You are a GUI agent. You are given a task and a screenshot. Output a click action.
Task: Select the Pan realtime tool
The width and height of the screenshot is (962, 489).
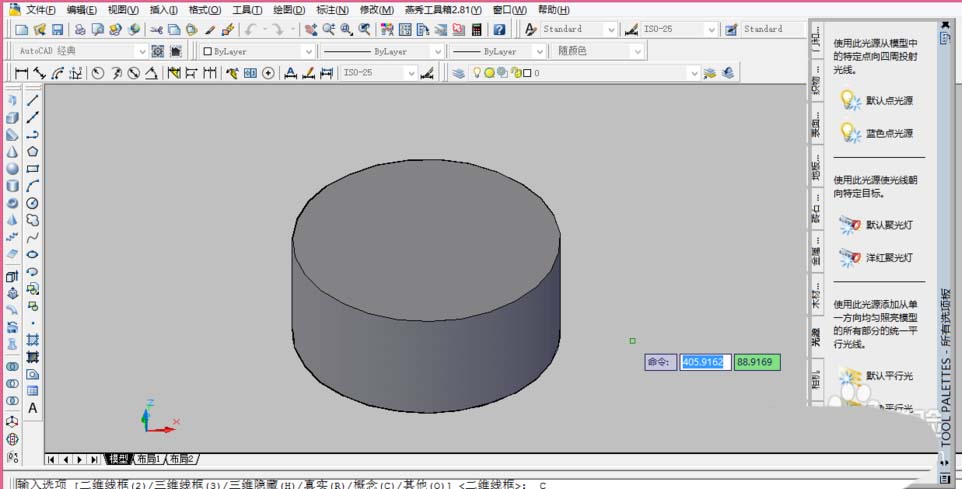[x=311, y=29]
